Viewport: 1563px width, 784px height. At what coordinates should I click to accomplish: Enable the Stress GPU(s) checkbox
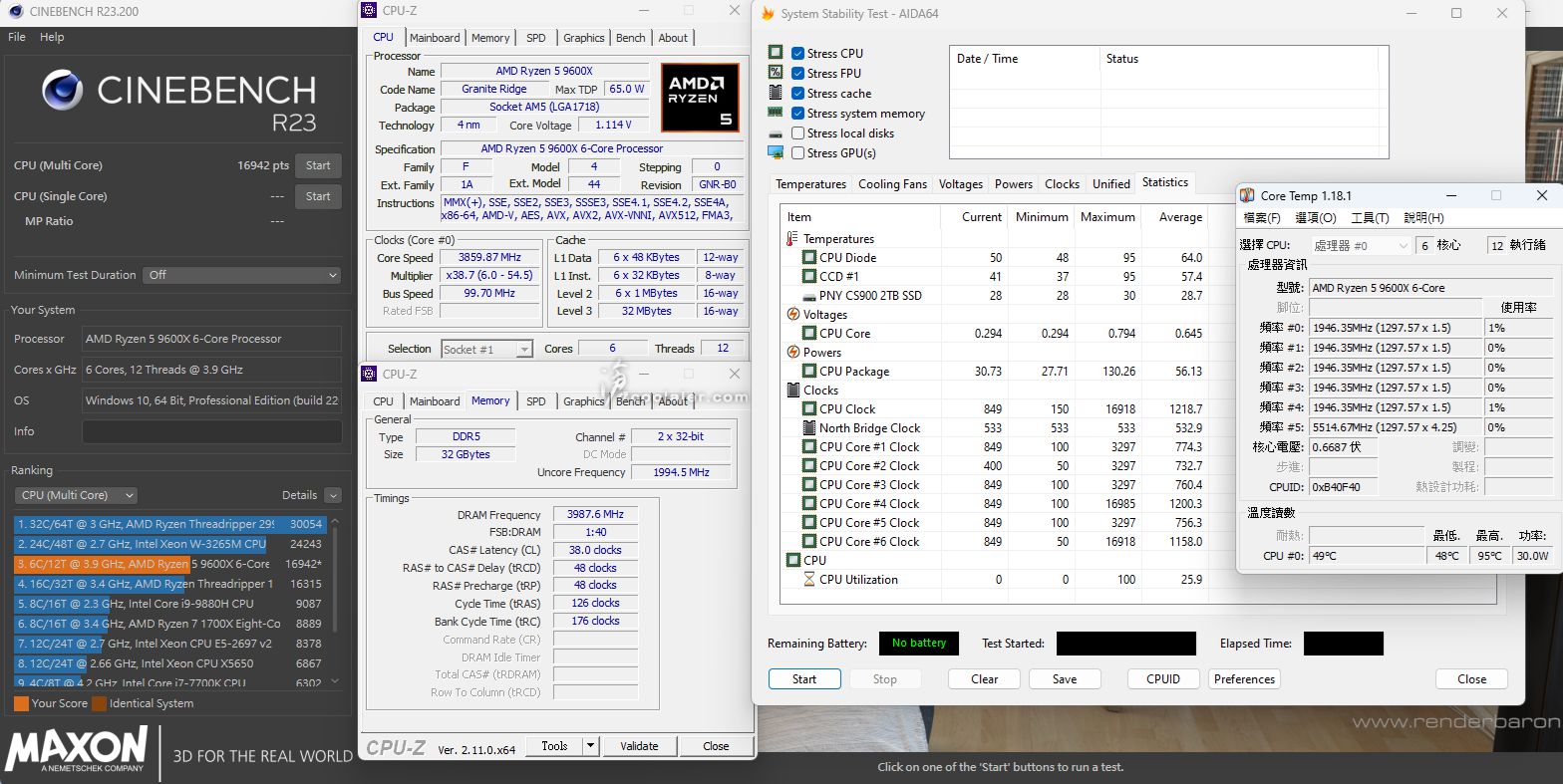coord(798,153)
